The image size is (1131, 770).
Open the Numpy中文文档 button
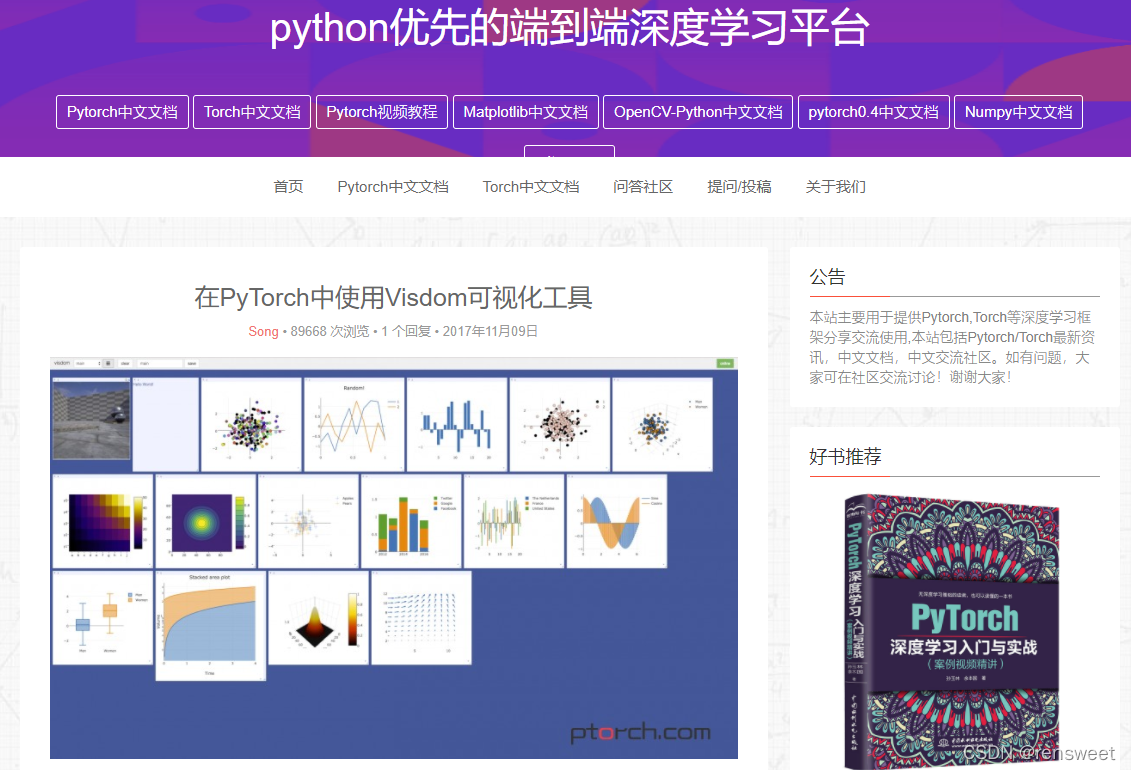[1018, 112]
